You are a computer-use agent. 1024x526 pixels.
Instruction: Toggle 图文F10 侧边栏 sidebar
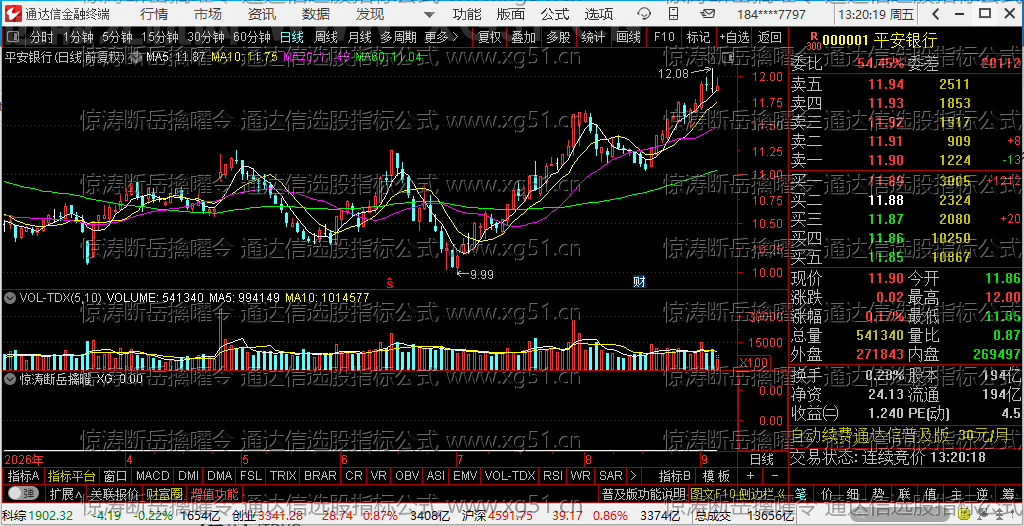tap(738, 493)
